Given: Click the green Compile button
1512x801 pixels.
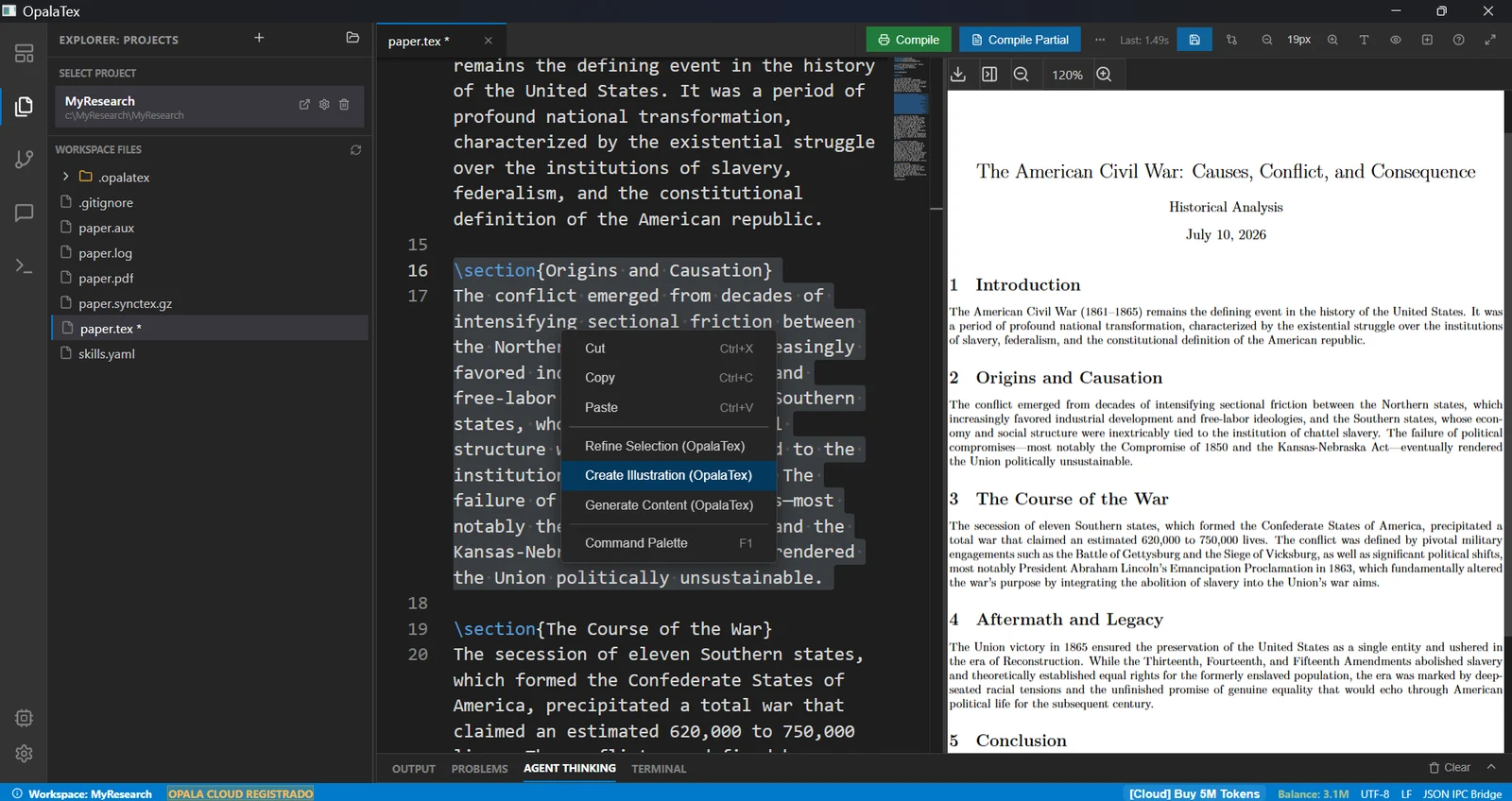Looking at the screenshot, I should (x=908, y=40).
